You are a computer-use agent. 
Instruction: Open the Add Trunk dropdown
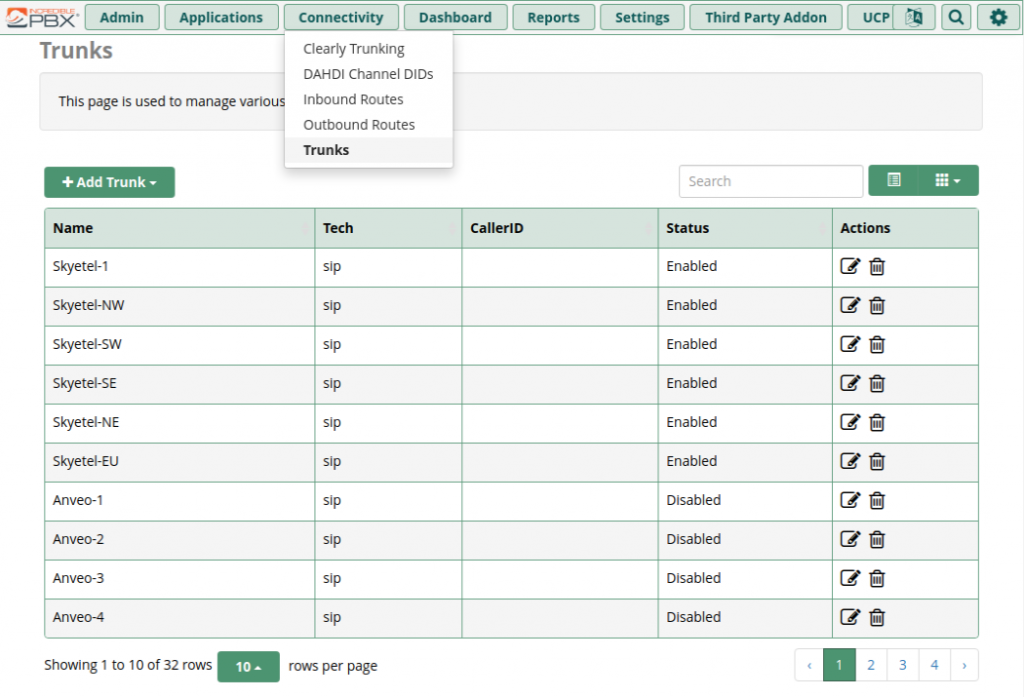pos(109,182)
